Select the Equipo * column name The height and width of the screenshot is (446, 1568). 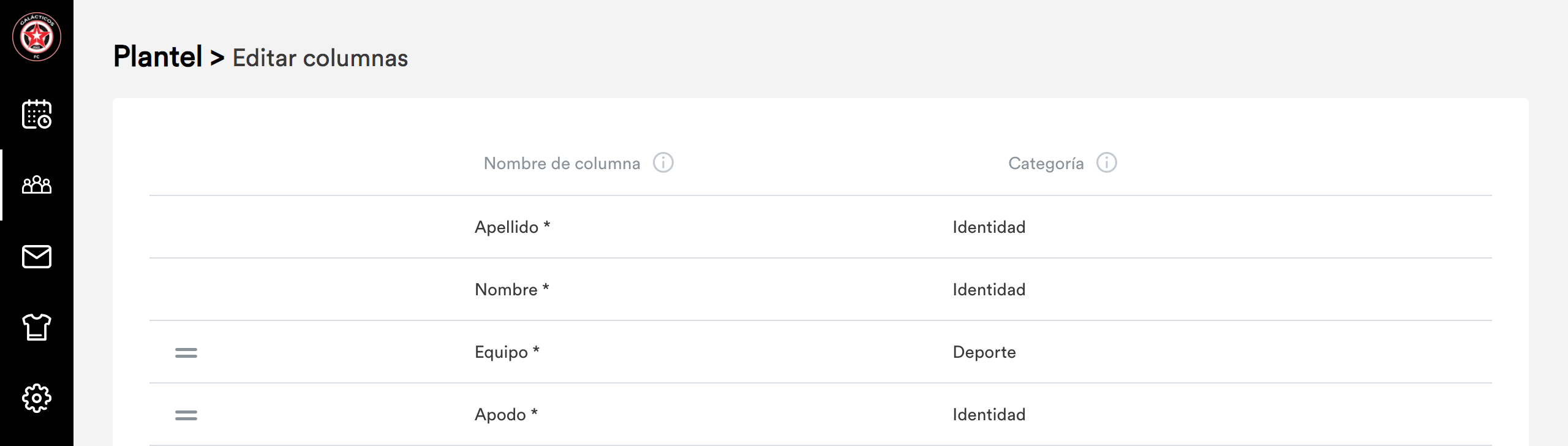[507, 352]
